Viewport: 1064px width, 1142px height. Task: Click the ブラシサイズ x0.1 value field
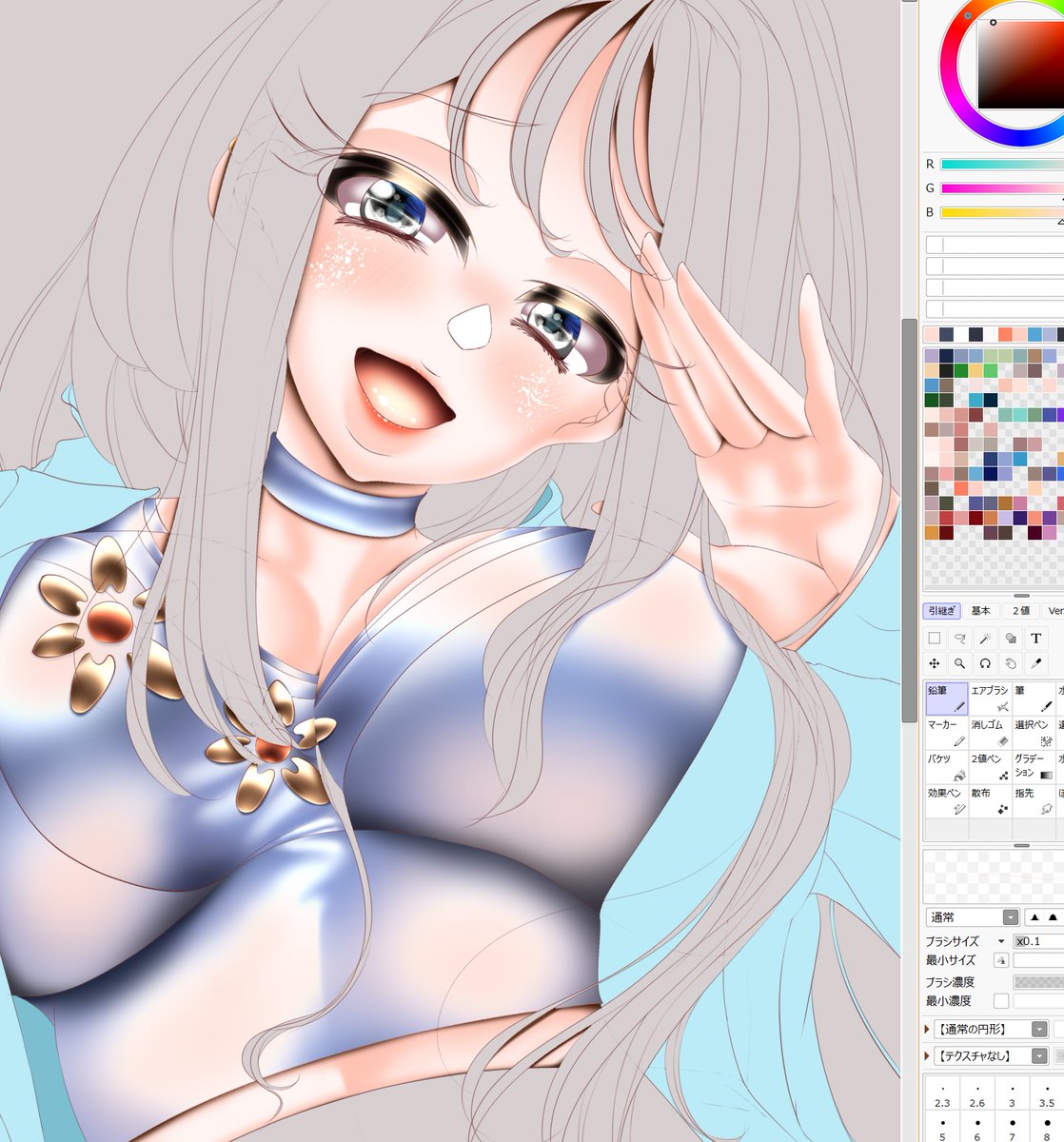[1038, 941]
